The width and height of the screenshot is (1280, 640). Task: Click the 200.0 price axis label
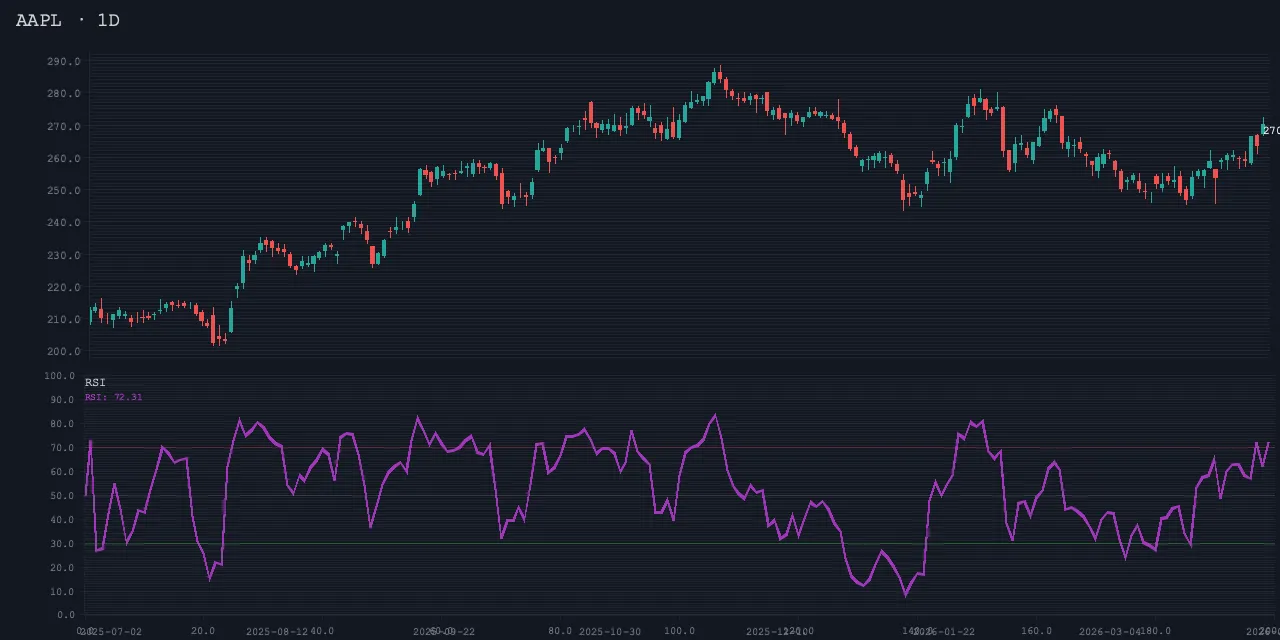coord(63,352)
